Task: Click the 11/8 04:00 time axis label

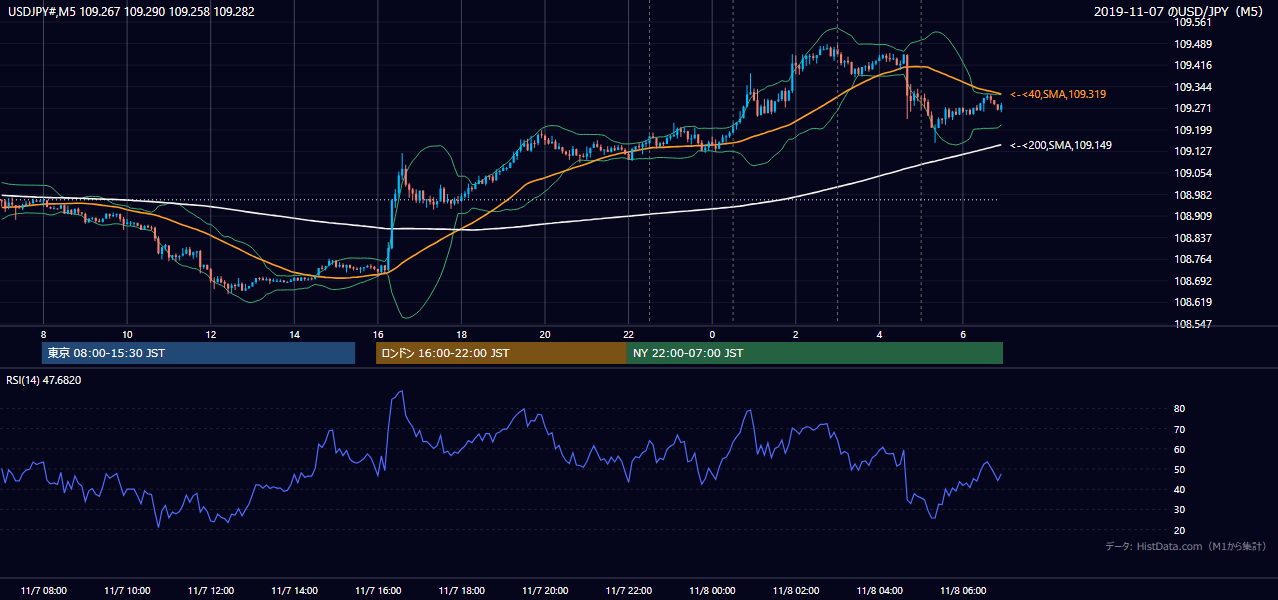Action: pos(879,591)
